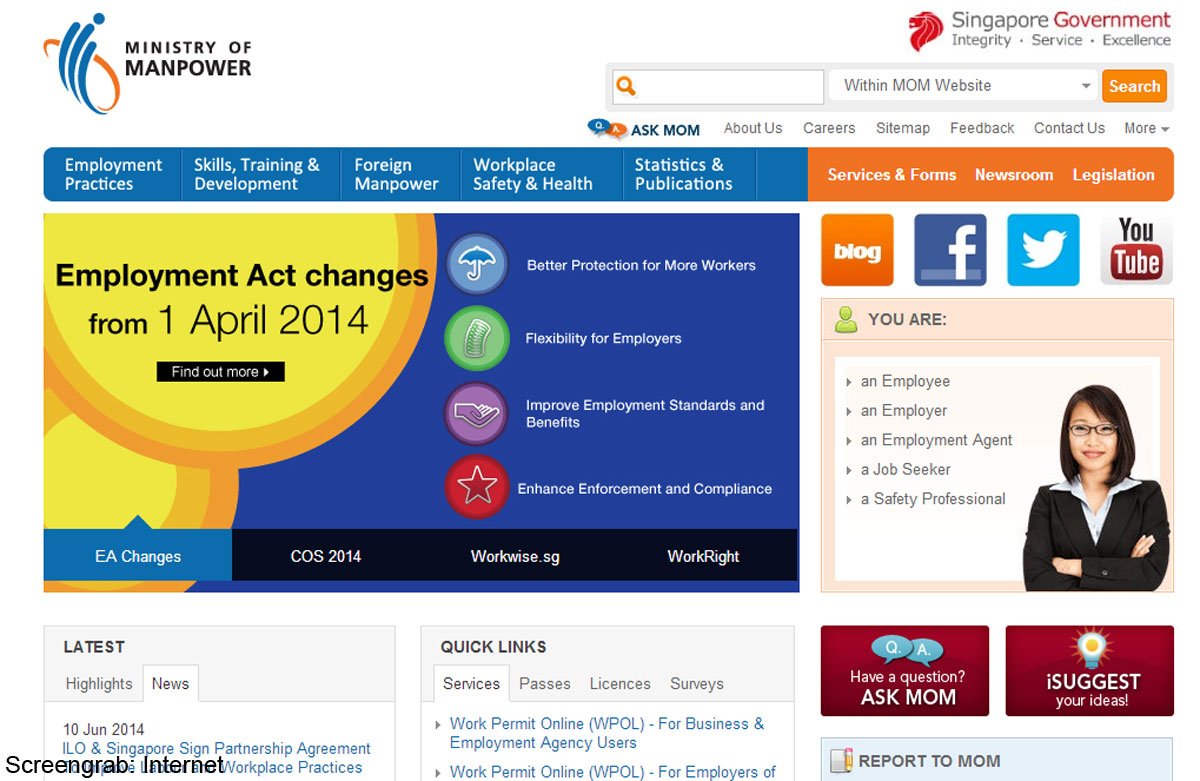The width and height of the screenshot is (1200, 781).
Task: Select the red star Enhance Enforcement icon
Action: (477, 487)
